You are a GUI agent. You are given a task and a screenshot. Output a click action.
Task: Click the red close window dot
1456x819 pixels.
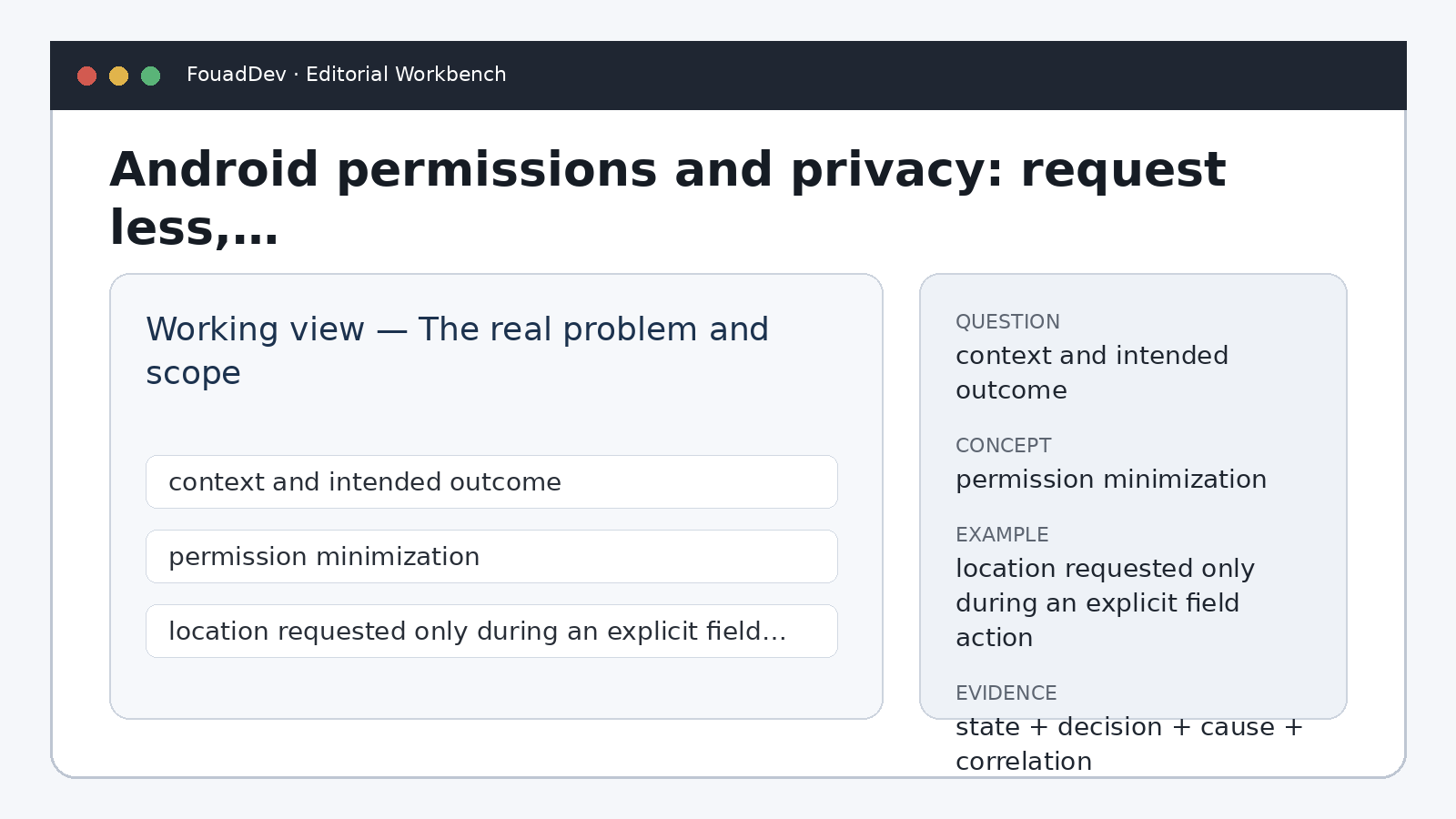point(87,76)
